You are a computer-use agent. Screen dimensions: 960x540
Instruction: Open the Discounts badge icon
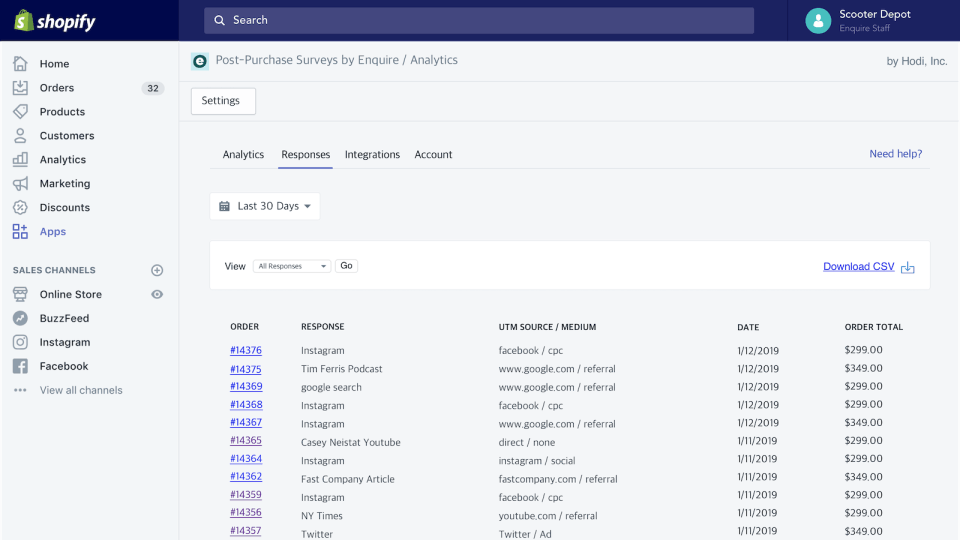tap(20, 208)
